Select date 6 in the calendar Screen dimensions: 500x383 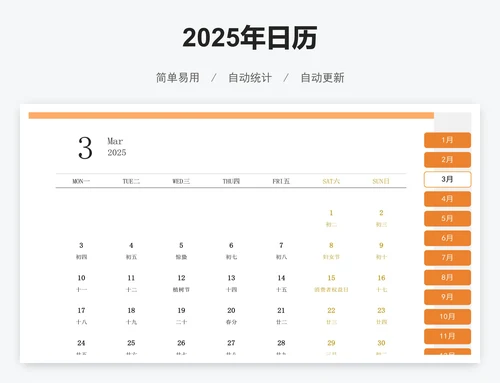[x=231, y=245]
